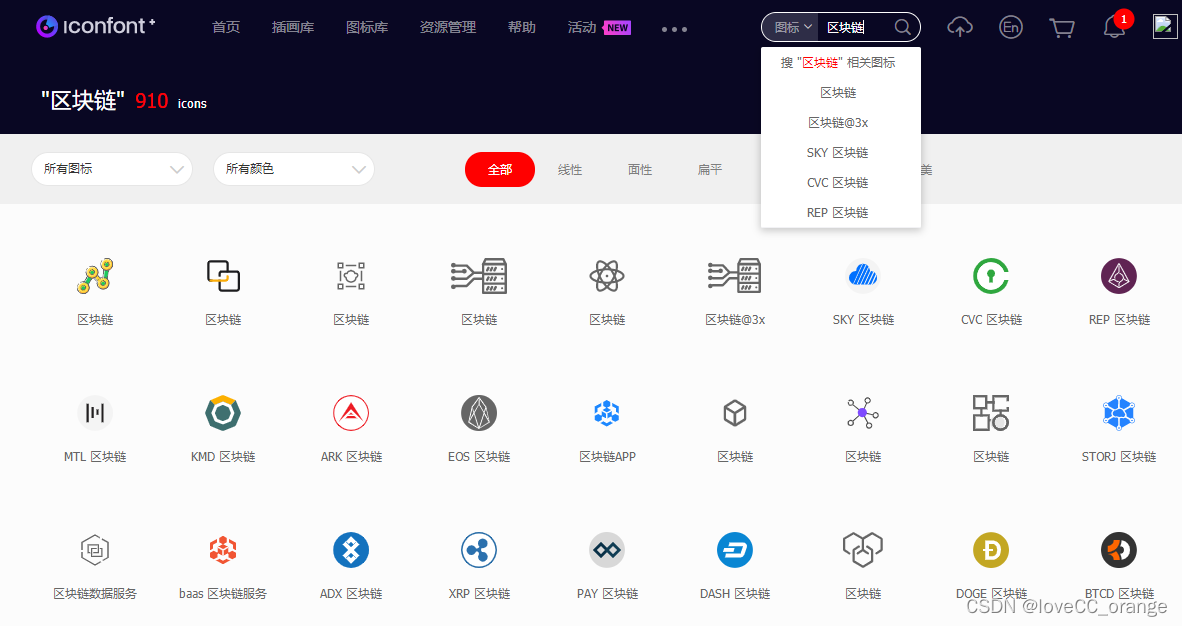This screenshot has height=626, width=1182.
Task: Select the 扁平 filter tab
Action: pyautogui.click(x=710, y=170)
